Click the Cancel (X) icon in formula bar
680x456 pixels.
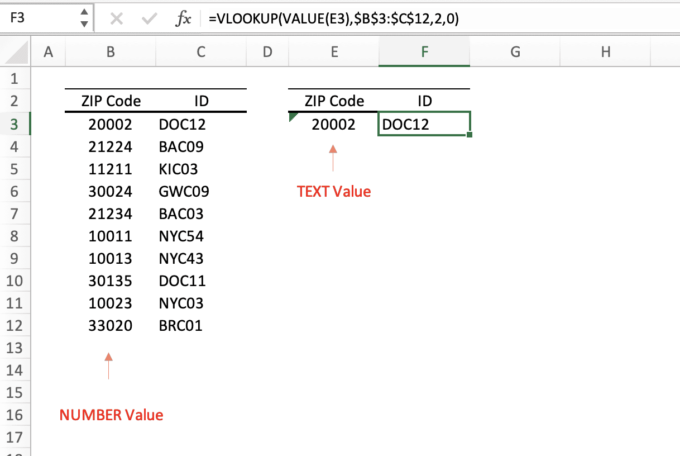click(x=116, y=17)
